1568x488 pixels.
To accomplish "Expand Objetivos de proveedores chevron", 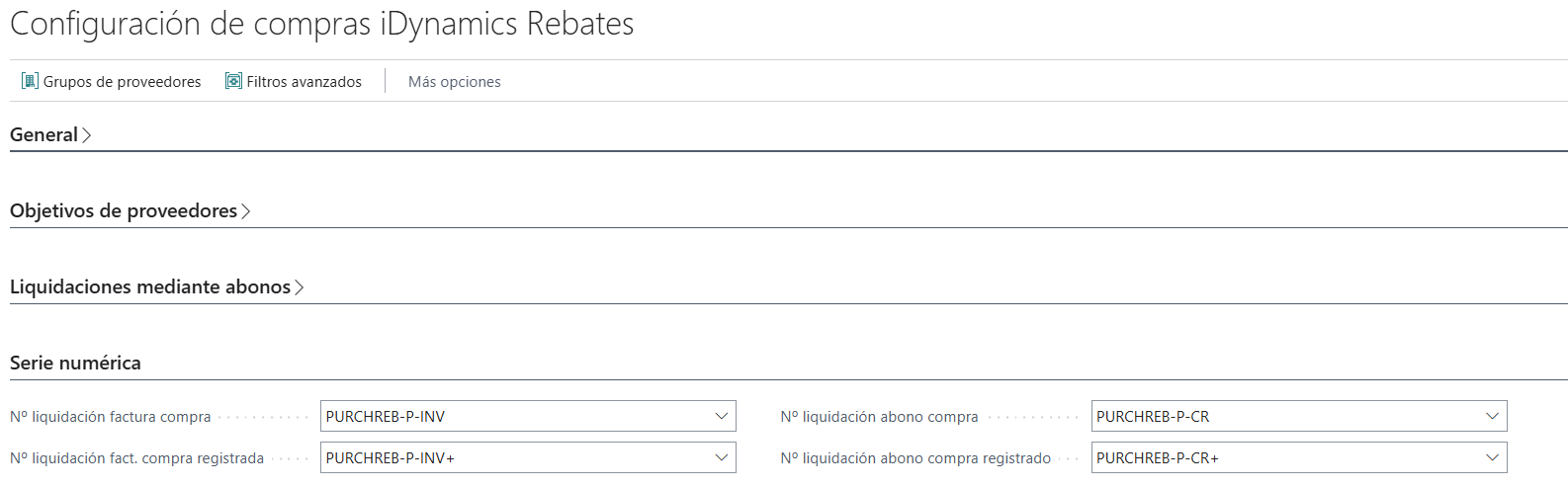I will 246,211.
